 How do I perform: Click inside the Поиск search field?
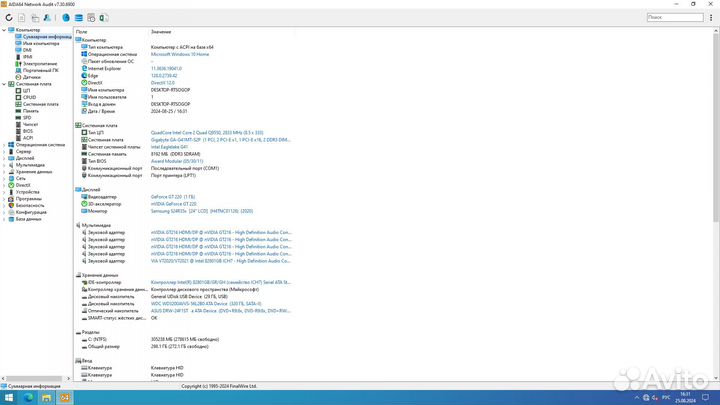(x=675, y=17)
